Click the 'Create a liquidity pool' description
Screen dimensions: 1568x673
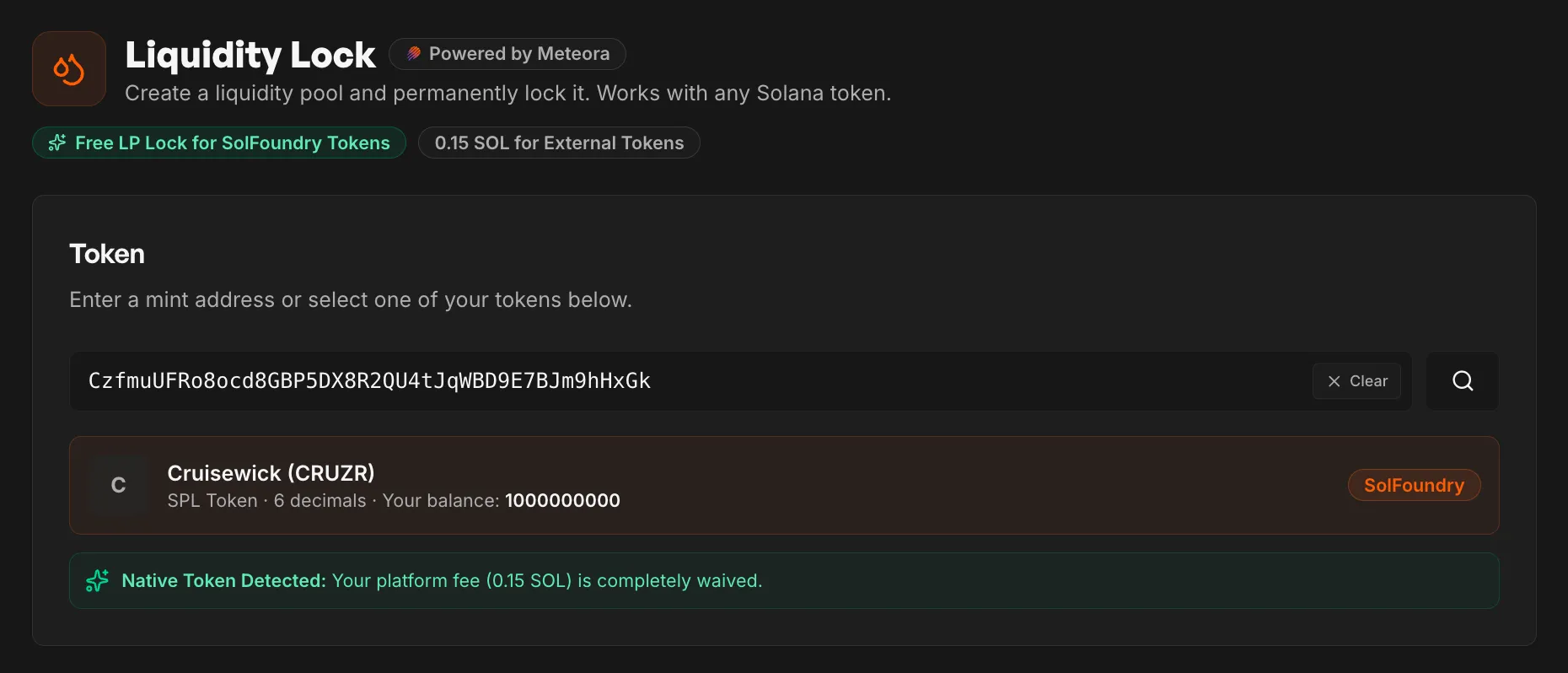pos(507,94)
